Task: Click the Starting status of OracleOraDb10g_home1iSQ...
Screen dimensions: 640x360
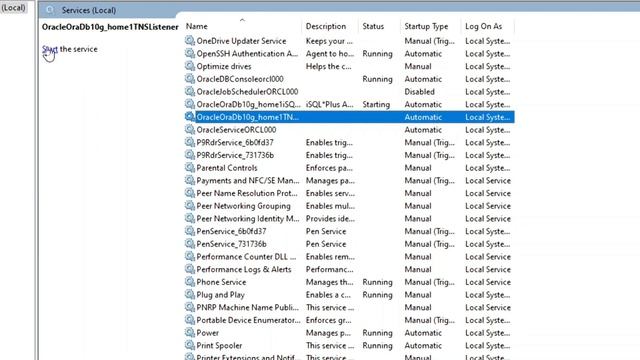Action: (x=376, y=104)
